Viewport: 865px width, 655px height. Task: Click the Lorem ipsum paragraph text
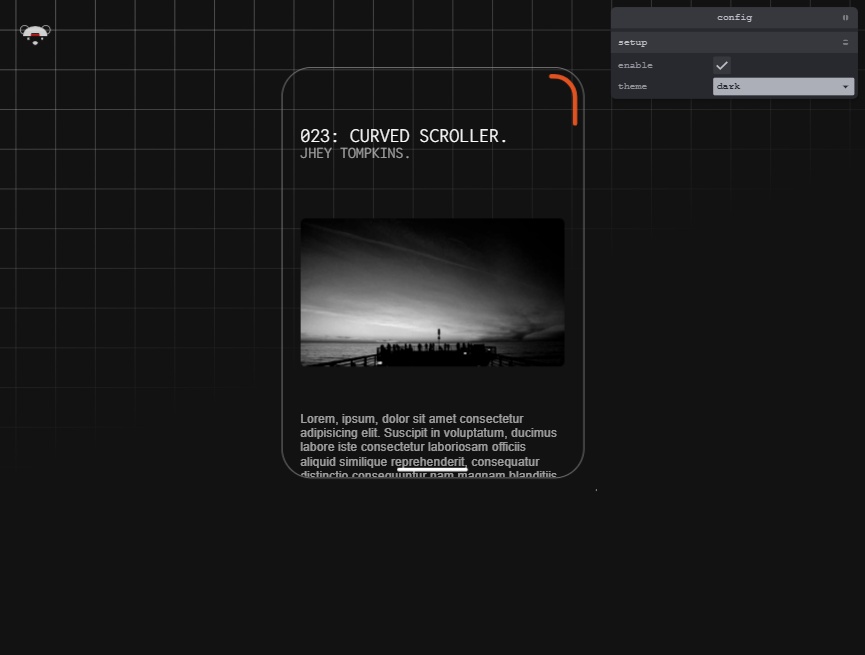click(x=429, y=444)
